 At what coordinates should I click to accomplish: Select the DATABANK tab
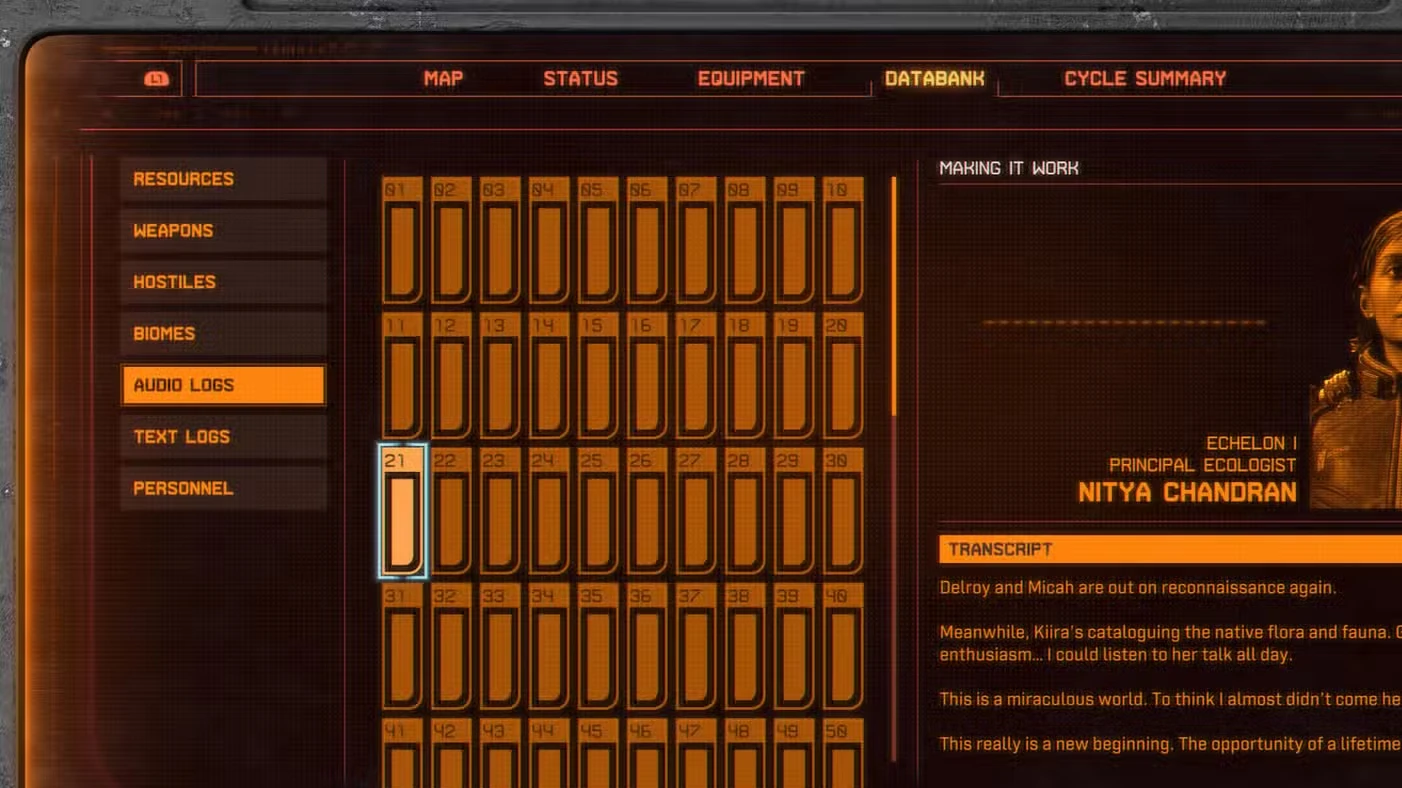point(934,79)
